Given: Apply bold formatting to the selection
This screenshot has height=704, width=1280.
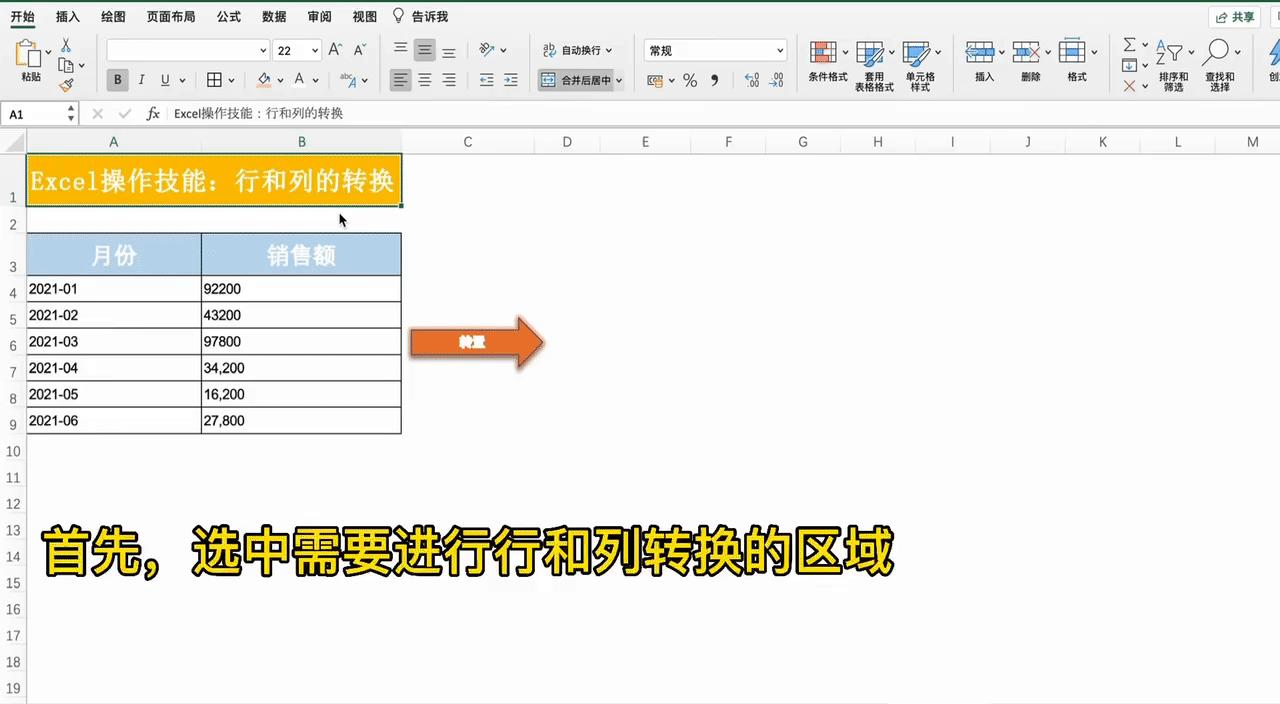Looking at the screenshot, I should 117,80.
